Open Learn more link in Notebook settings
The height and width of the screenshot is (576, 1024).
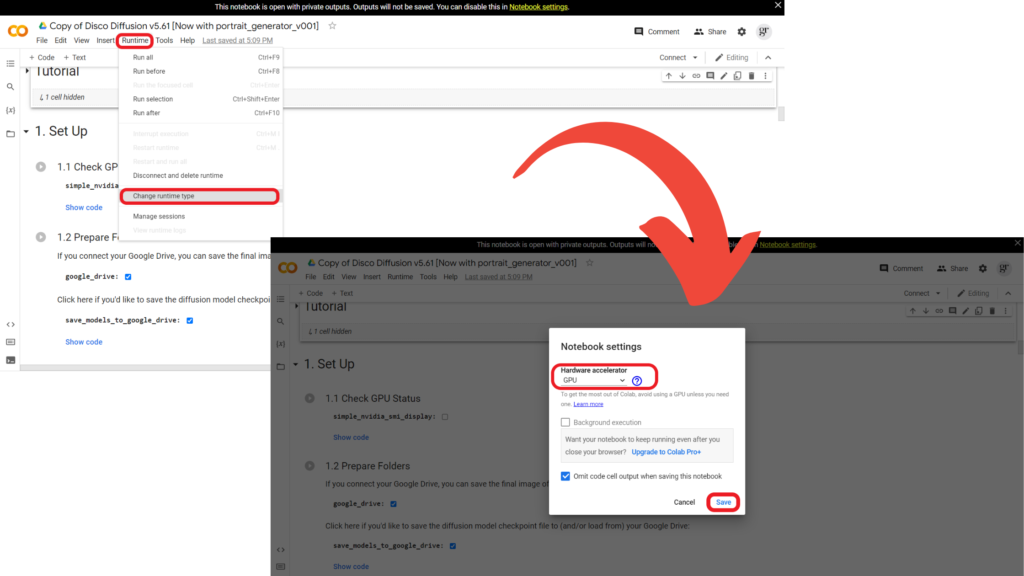(x=588, y=404)
